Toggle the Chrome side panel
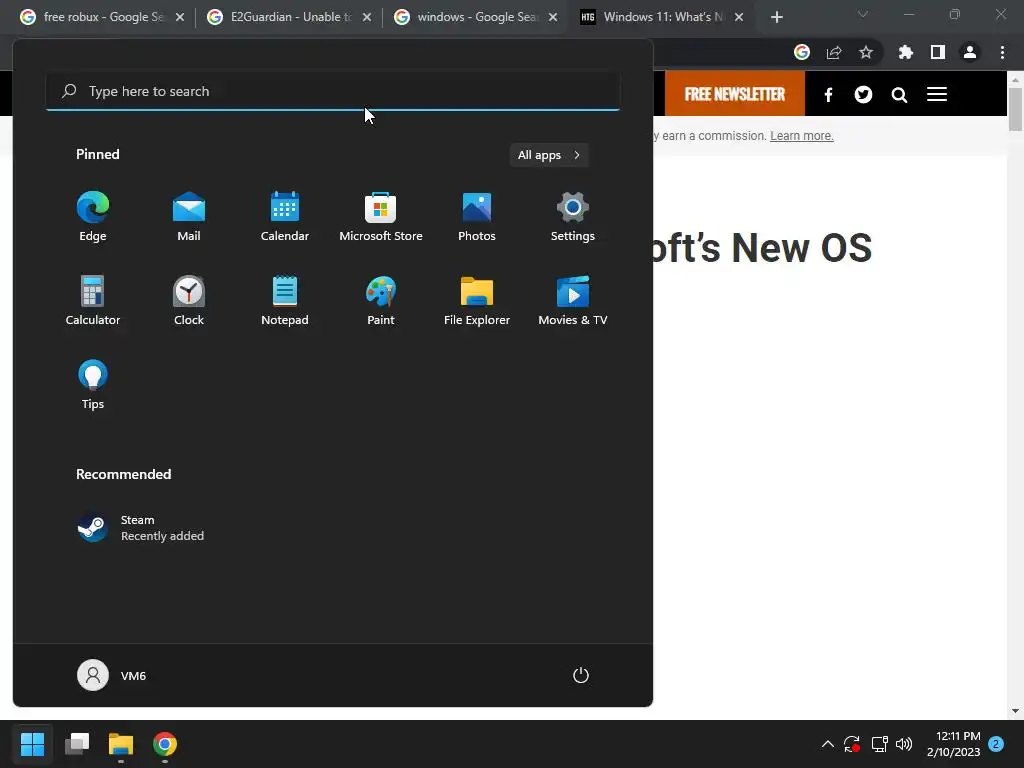1024x768 pixels. [x=938, y=52]
